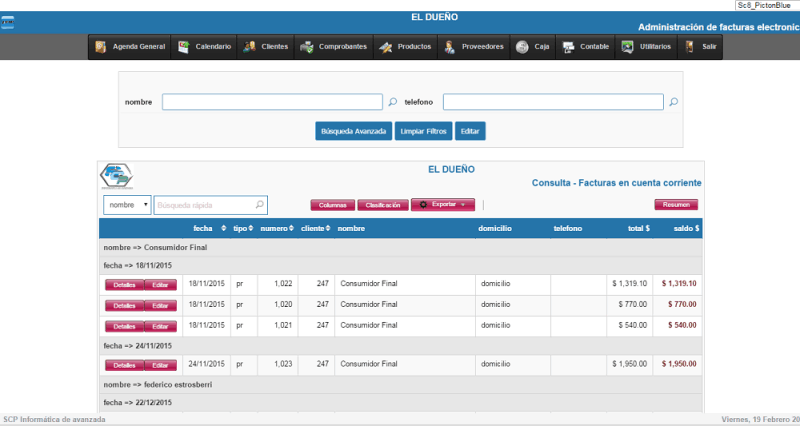This screenshot has height=426, width=800.
Task: Click the nombre column header
Action: point(351,229)
